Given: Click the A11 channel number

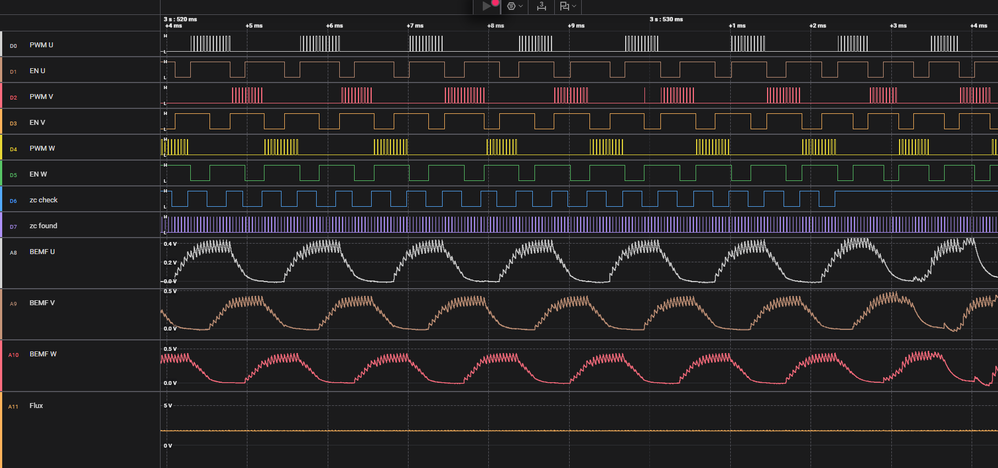Looking at the screenshot, I should click(x=13, y=406).
